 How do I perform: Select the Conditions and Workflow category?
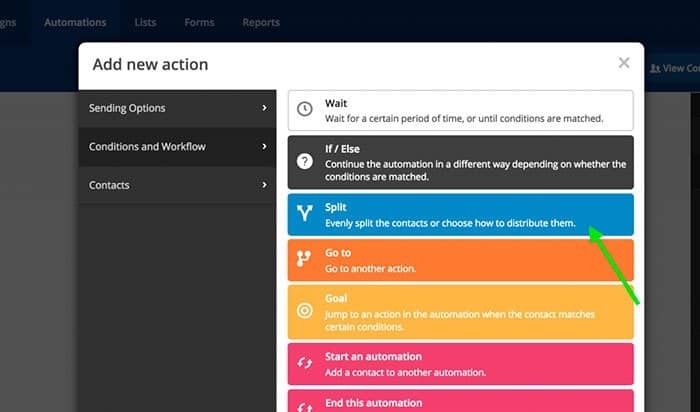[177, 146]
